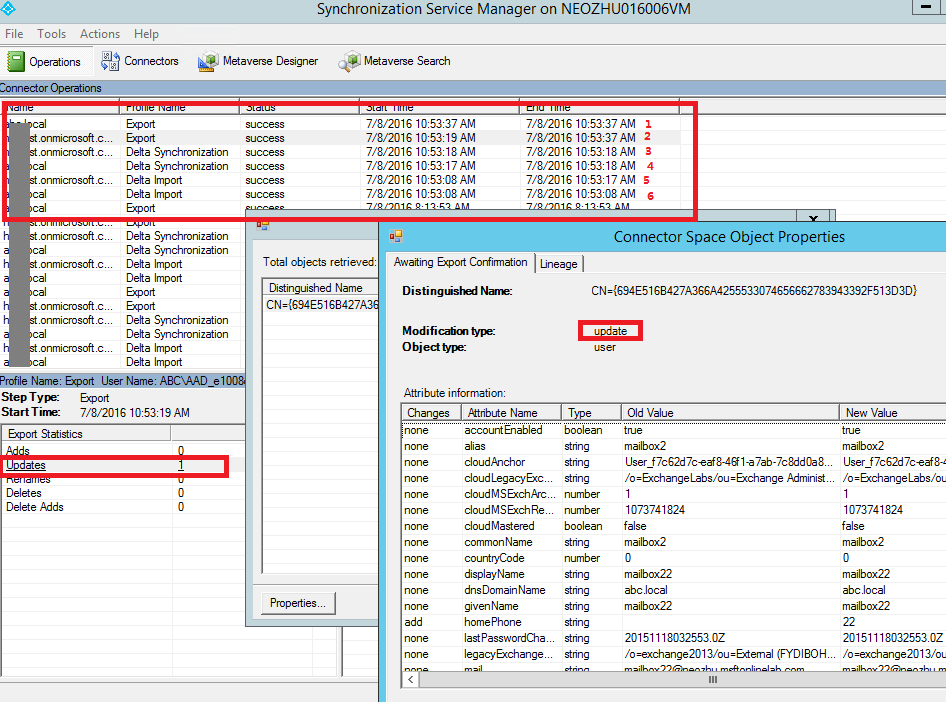Click the cloudMSExchRe... old value 1073741824
946x702 pixels.
[x=655, y=510]
